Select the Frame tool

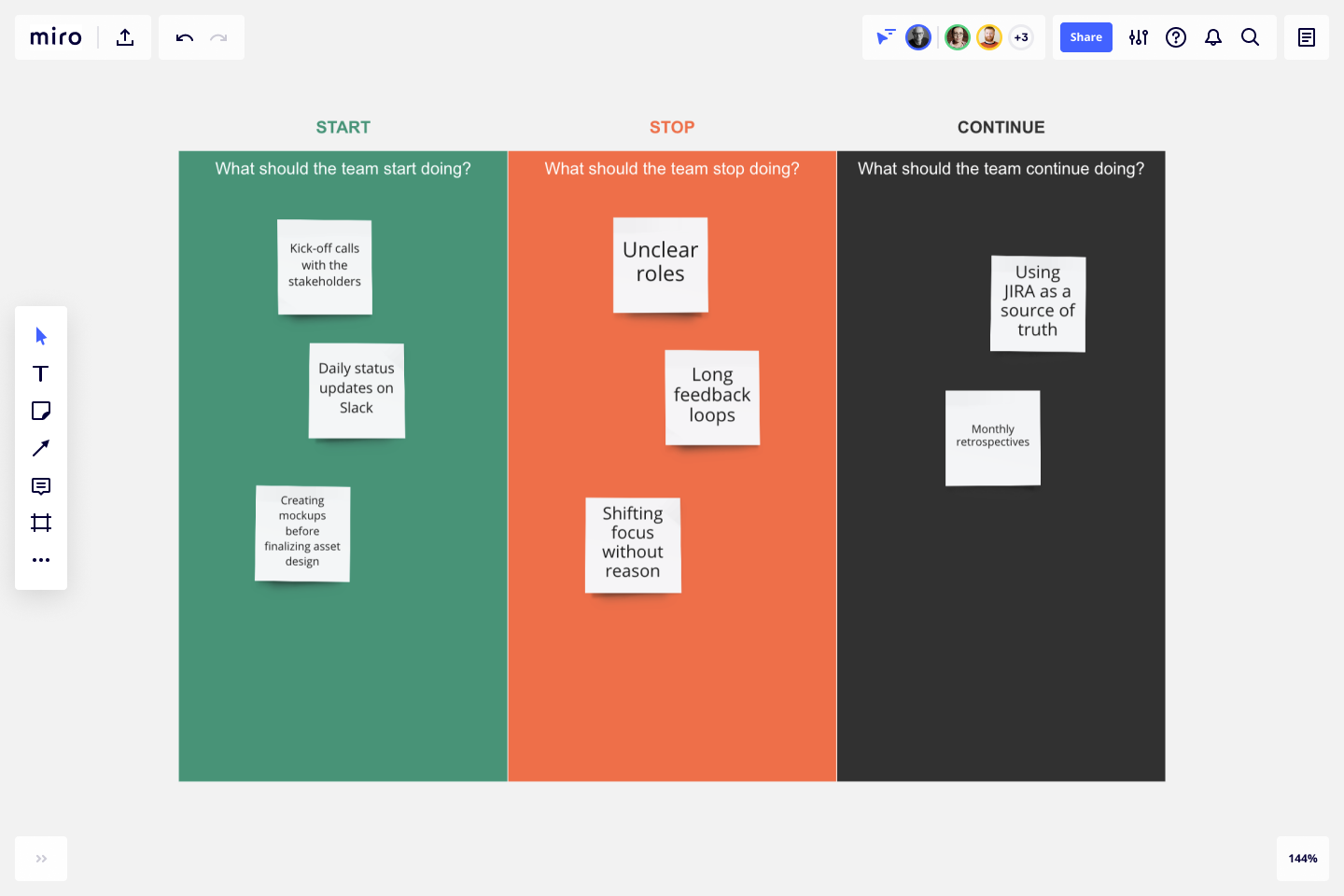(x=40, y=522)
